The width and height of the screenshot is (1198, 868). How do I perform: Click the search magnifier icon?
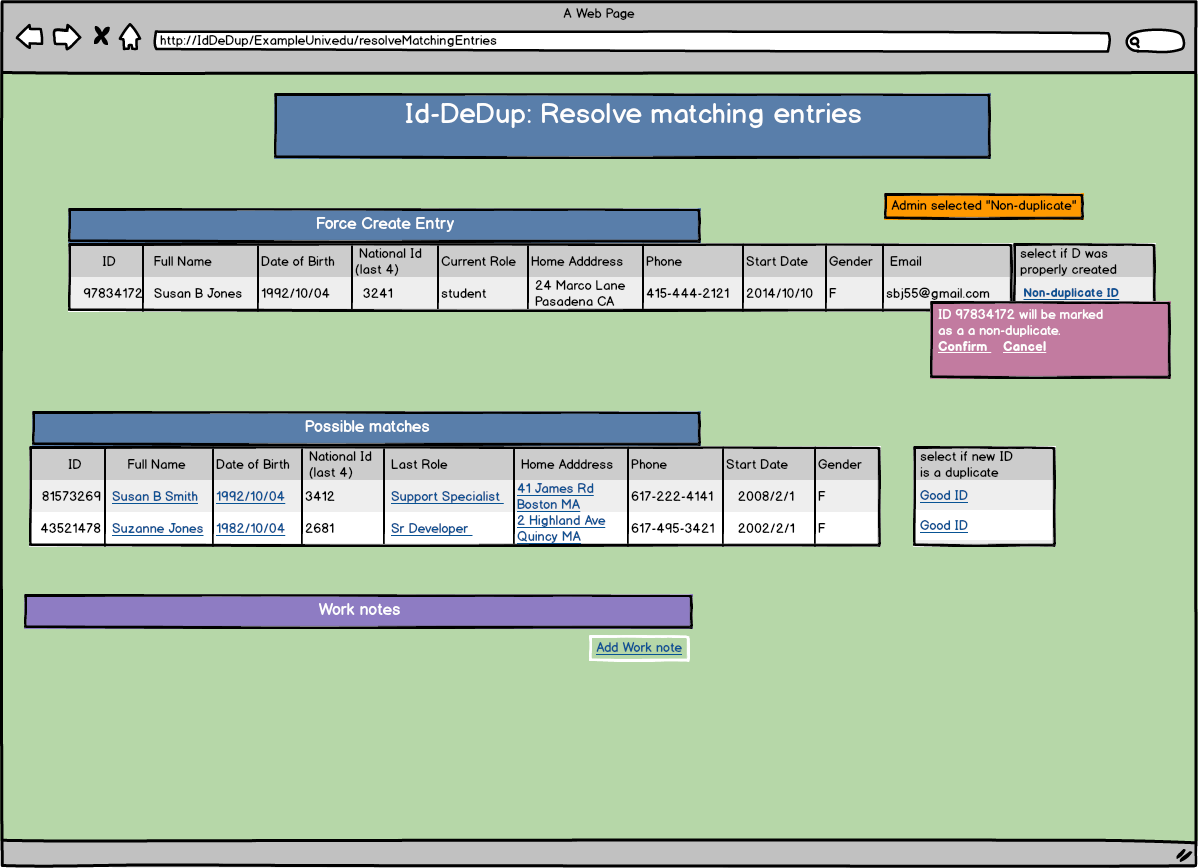(1133, 41)
